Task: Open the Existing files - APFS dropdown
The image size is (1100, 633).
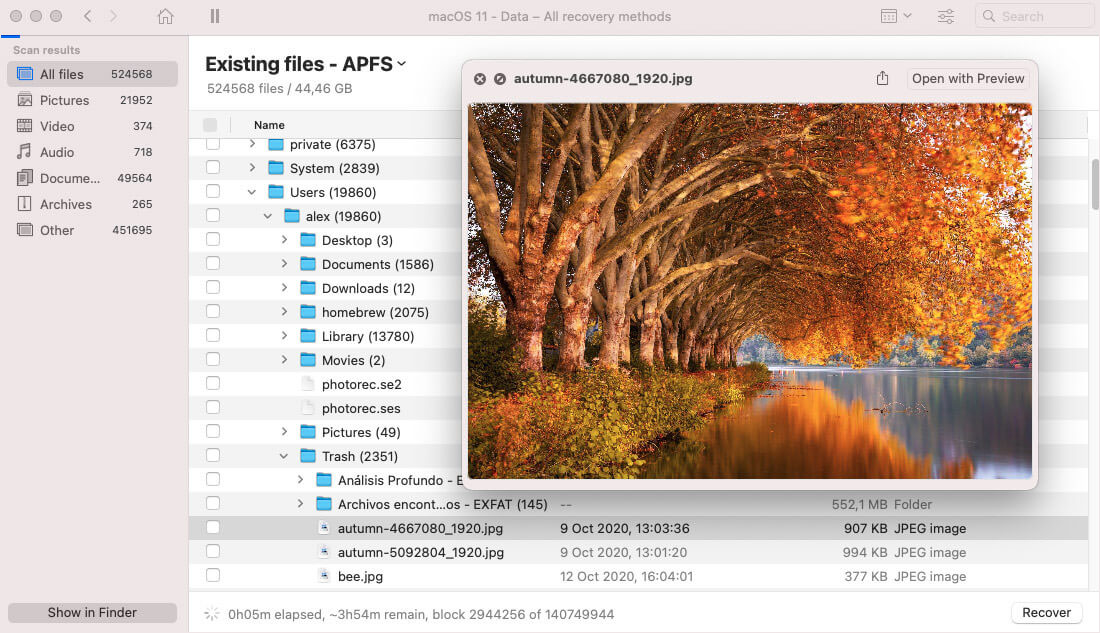Action: (x=399, y=63)
